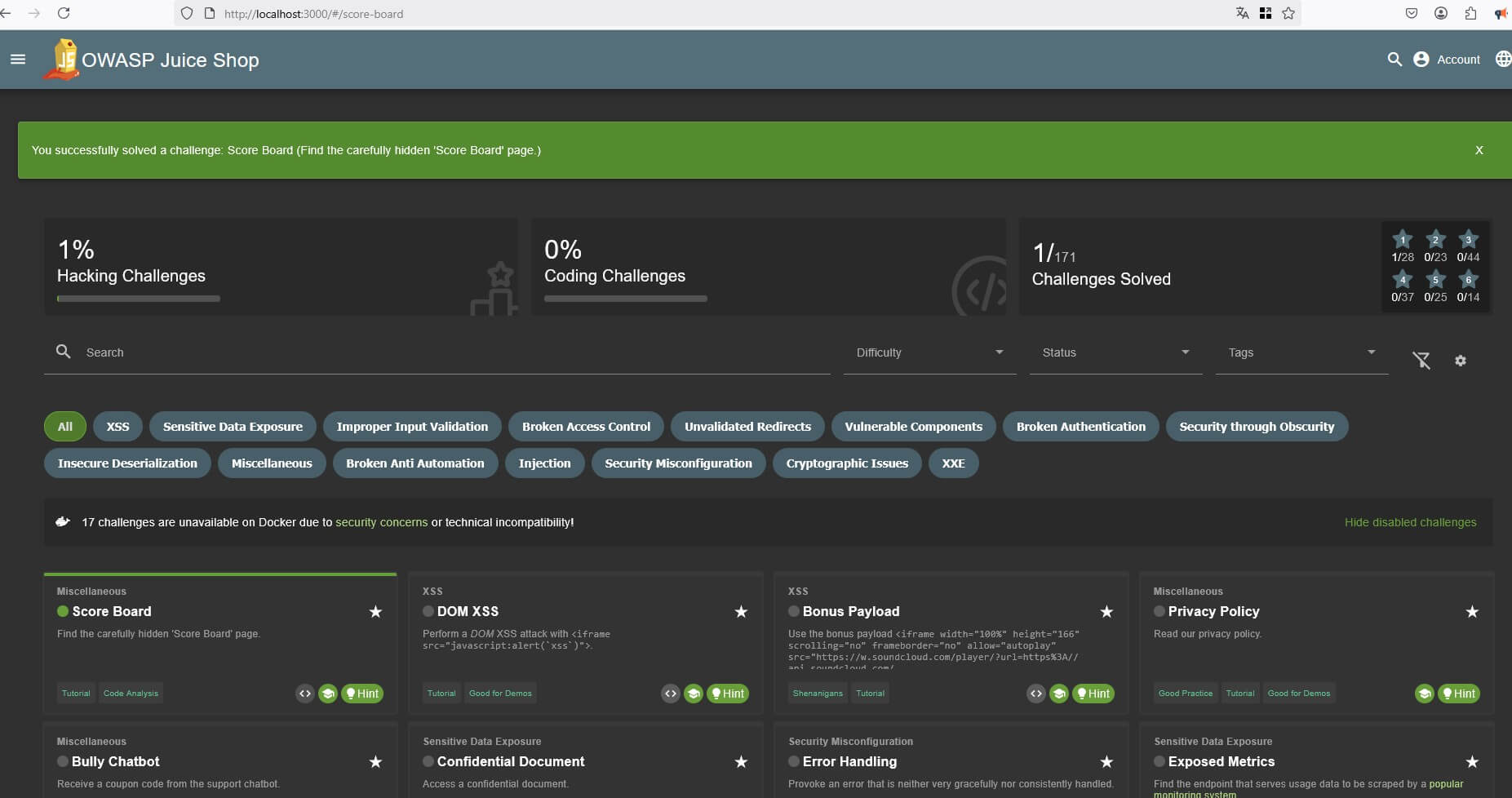
Task: Open coding challenge for Score Board
Action: 304,694
